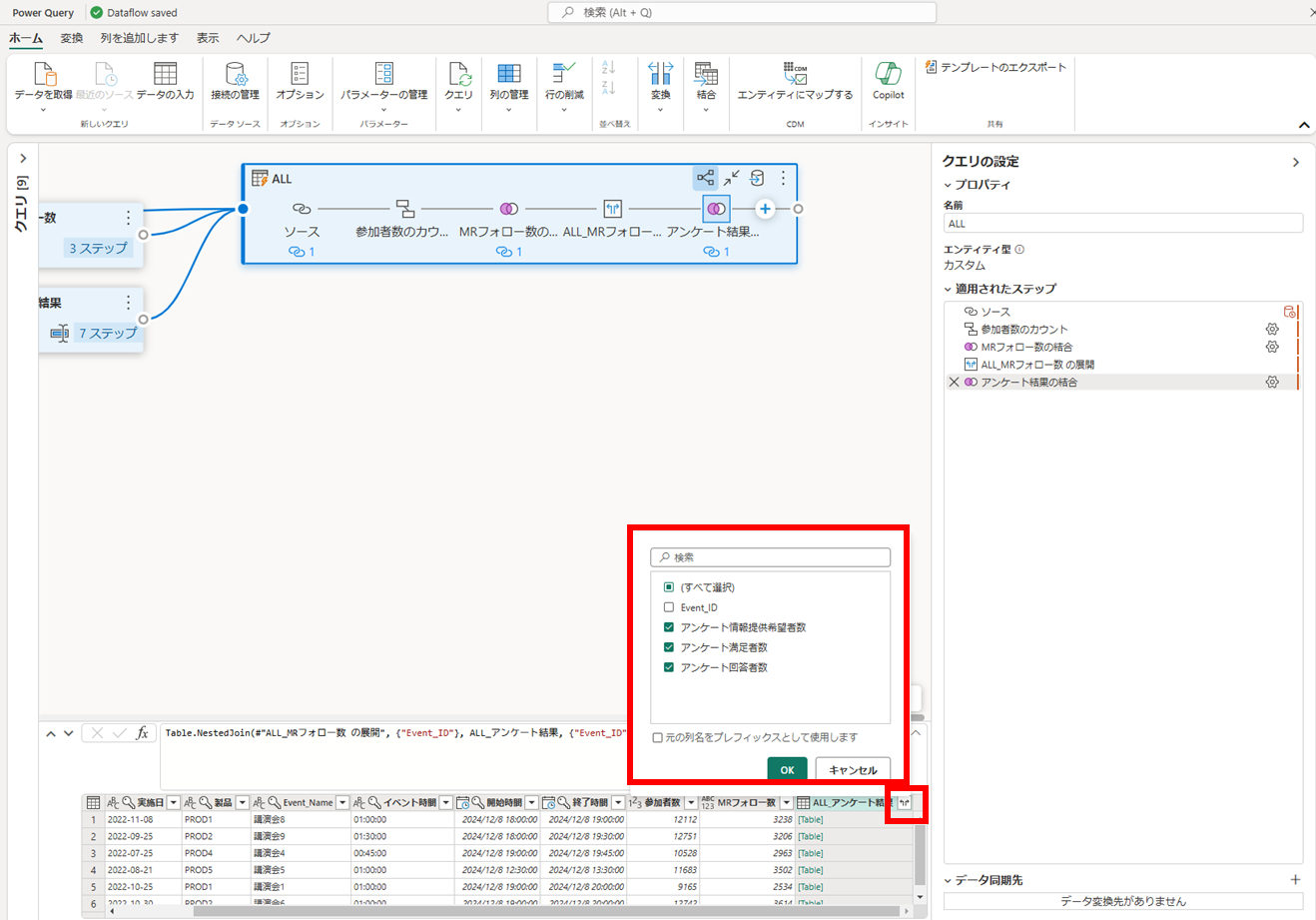Toggle related-query highlight icon in ALL node
Image resolution: width=1316 pixels, height=920 pixels.
click(706, 178)
